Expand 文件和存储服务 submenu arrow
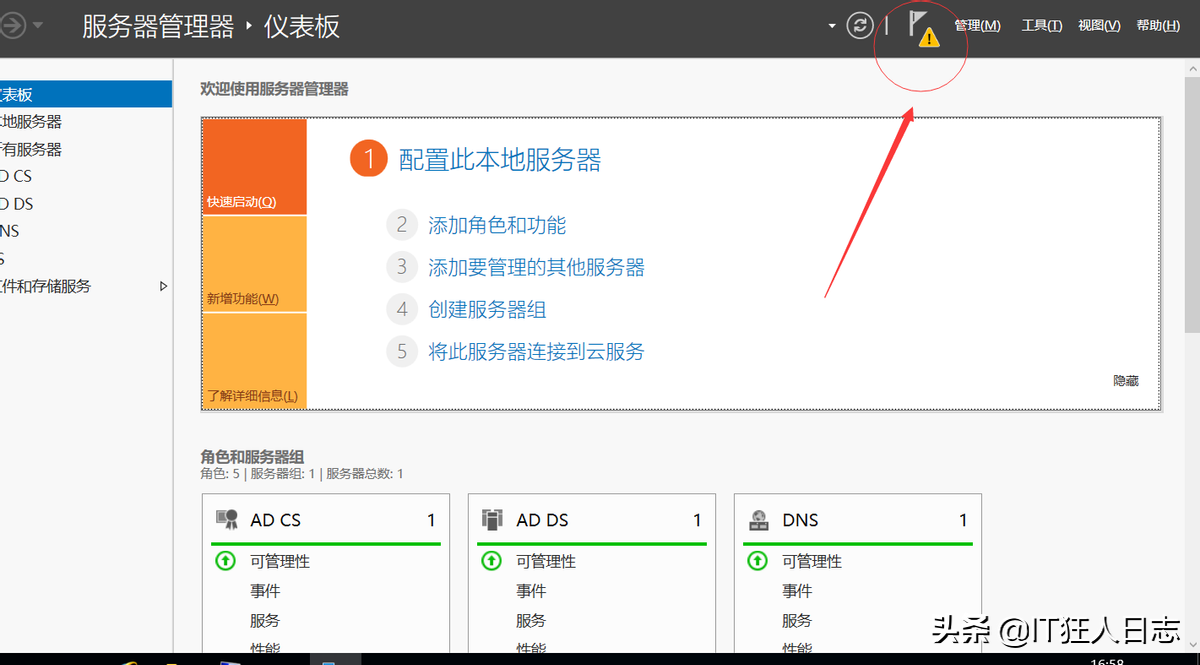Image resolution: width=1200 pixels, height=665 pixels. tap(164, 286)
